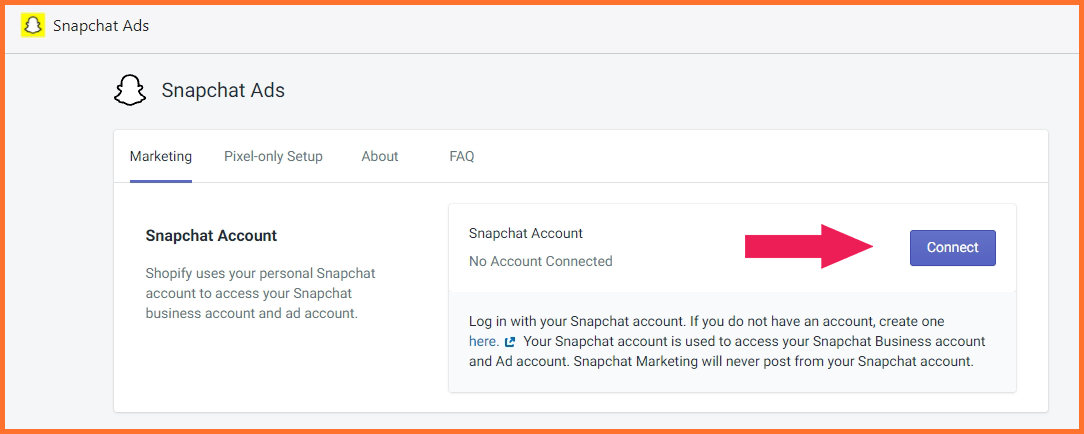Click the 'Snapchat Account' label inside the card
The height and width of the screenshot is (434, 1084).
pos(525,234)
